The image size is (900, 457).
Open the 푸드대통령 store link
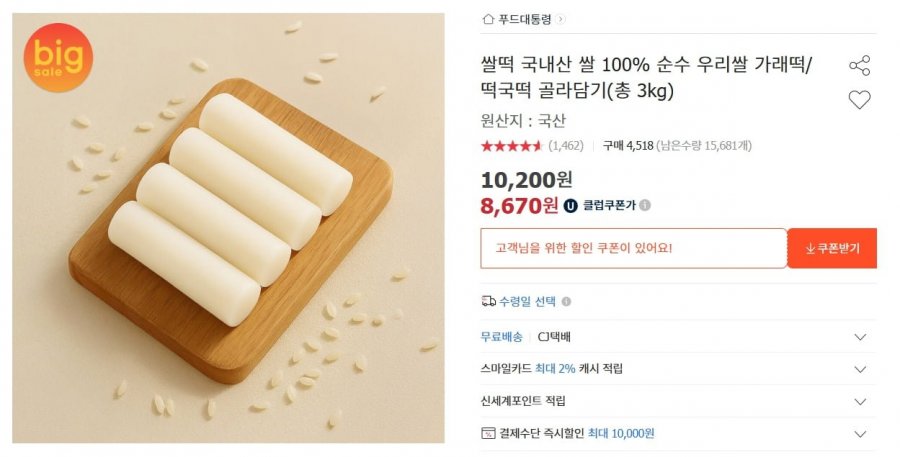point(525,18)
